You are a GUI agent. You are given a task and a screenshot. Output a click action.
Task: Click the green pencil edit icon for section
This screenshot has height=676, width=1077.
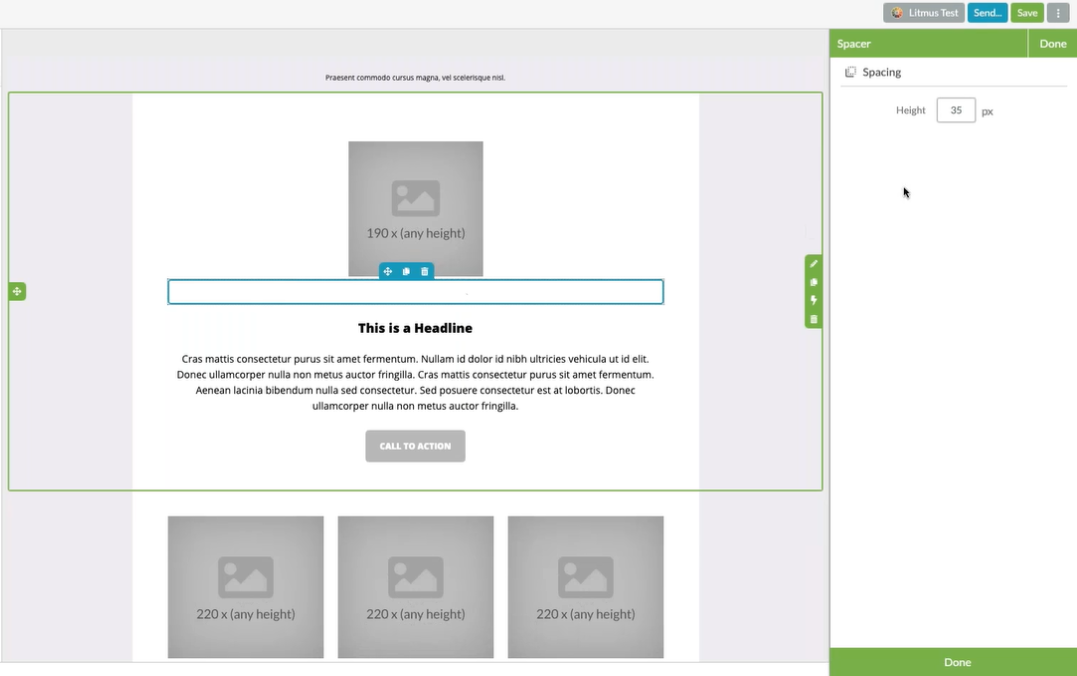(x=813, y=264)
